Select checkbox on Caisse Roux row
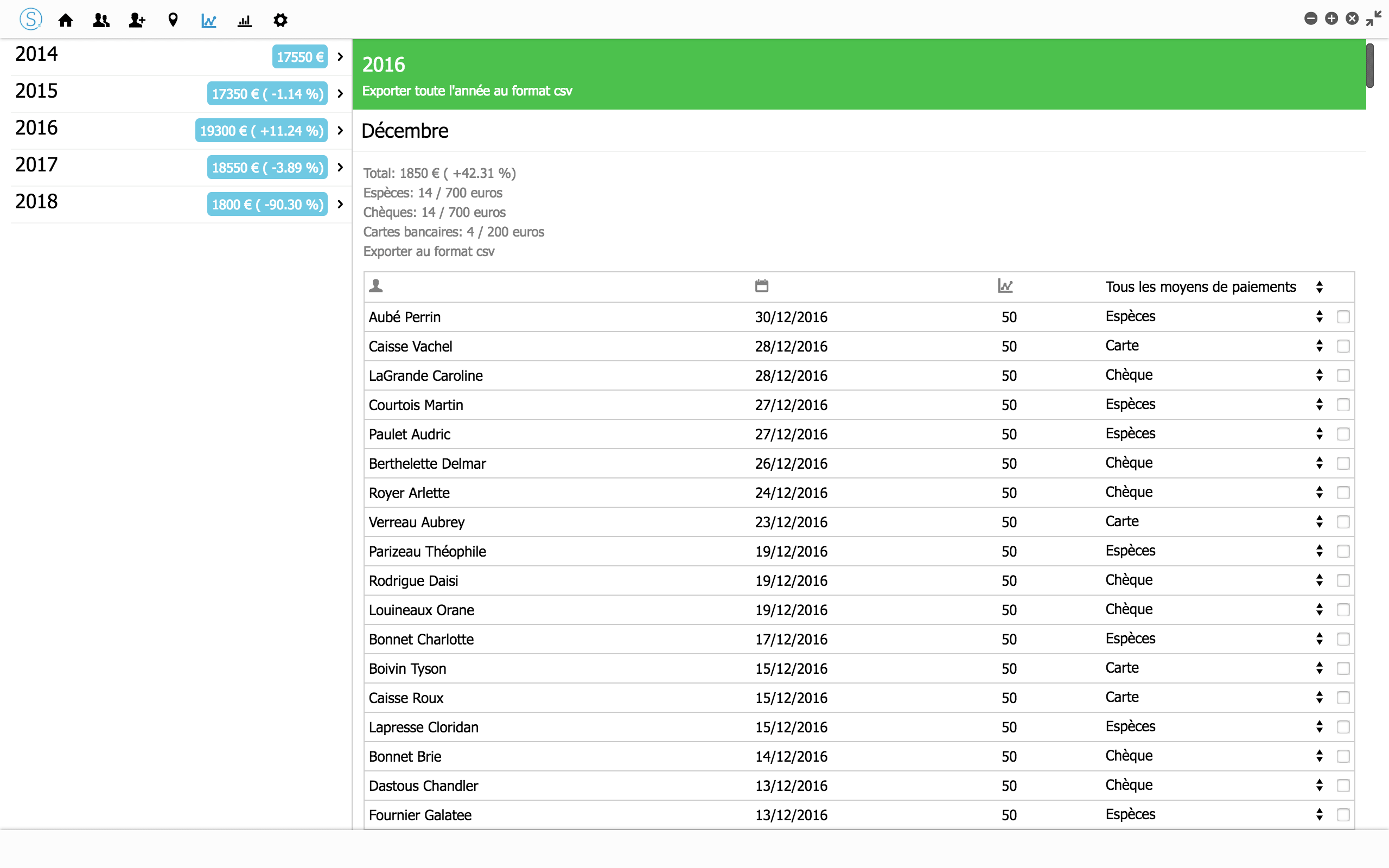The height and width of the screenshot is (868, 1389). coord(1342,698)
